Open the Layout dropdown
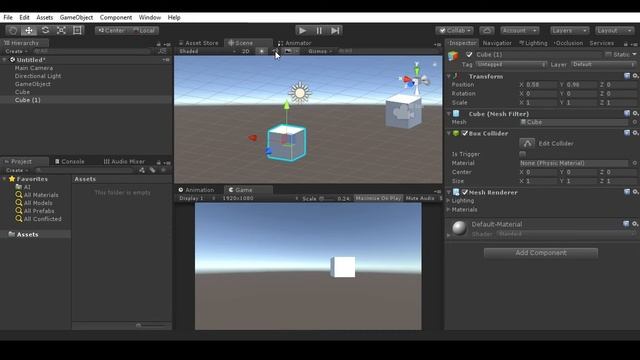The width and height of the screenshot is (640, 360). pyautogui.click(x=614, y=31)
